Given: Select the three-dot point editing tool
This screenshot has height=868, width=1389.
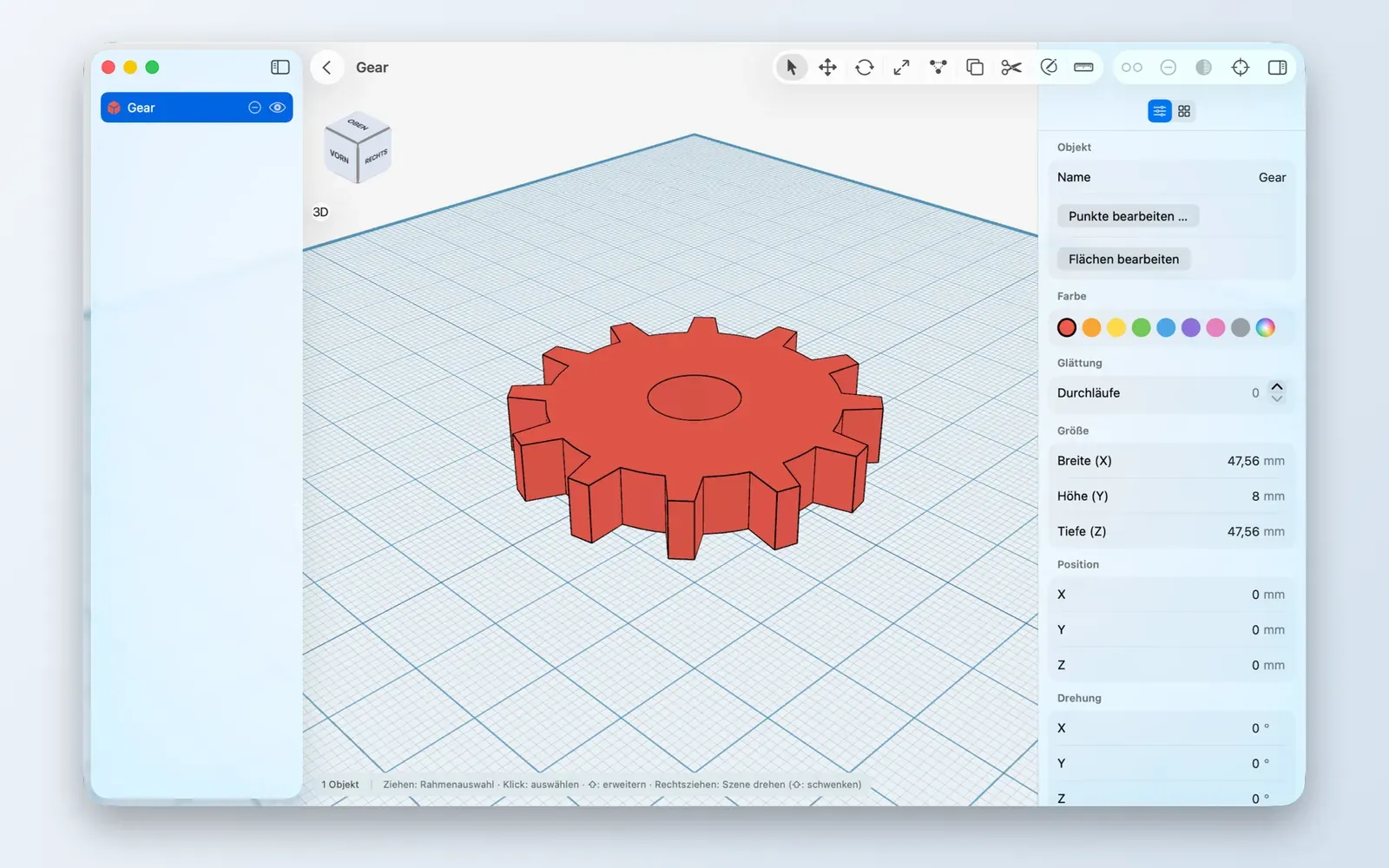Looking at the screenshot, I should (x=938, y=67).
